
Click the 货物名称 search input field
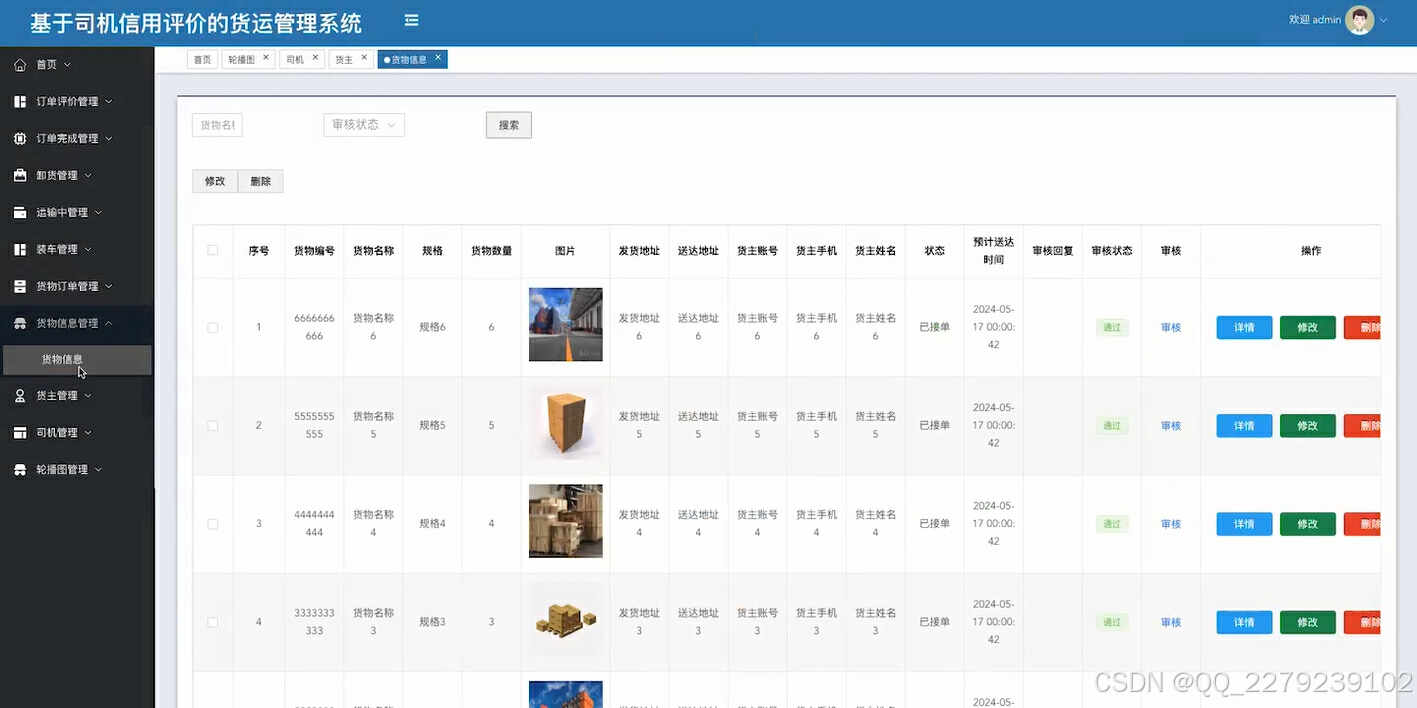(x=217, y=125)
